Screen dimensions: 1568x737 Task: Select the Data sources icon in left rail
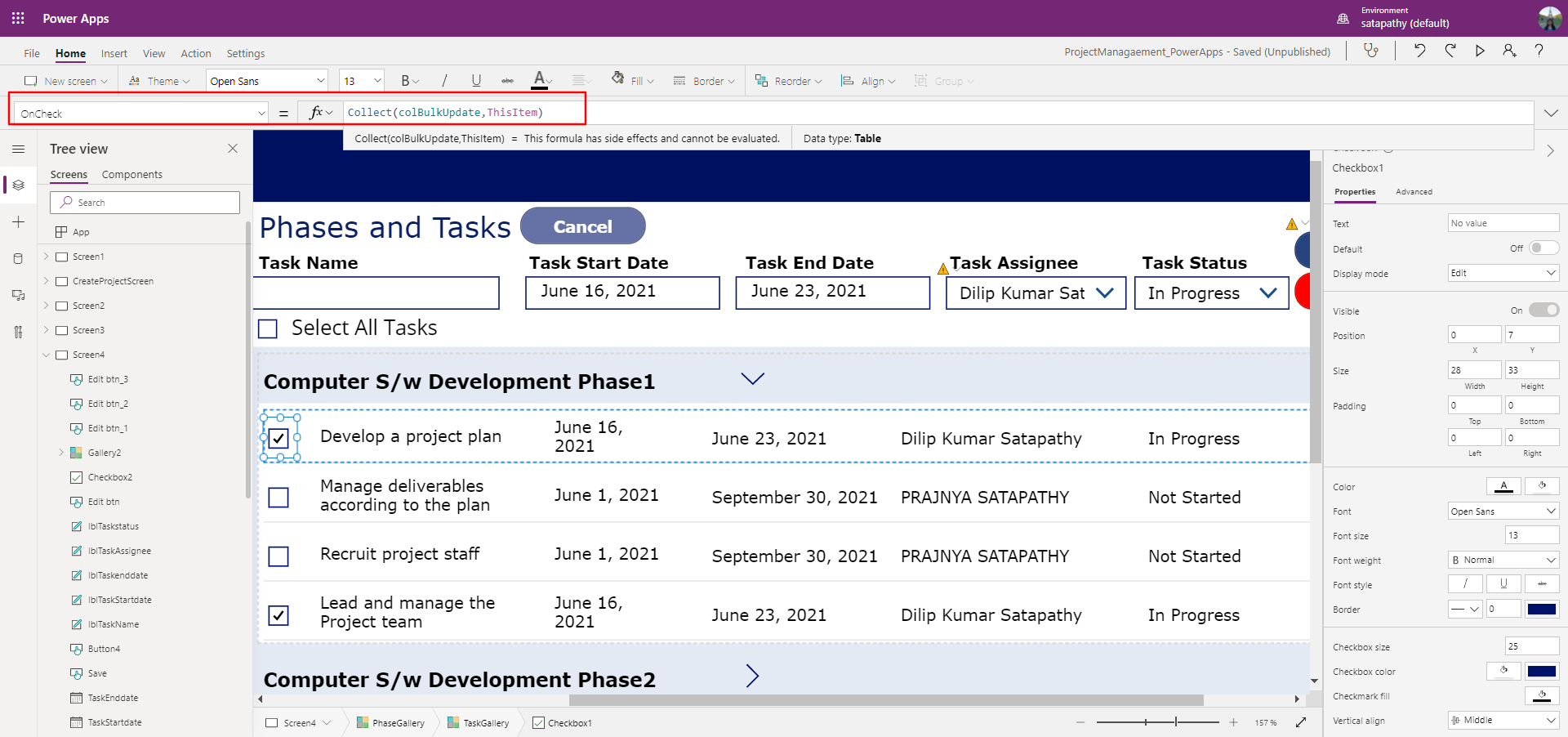coord(18,258)
